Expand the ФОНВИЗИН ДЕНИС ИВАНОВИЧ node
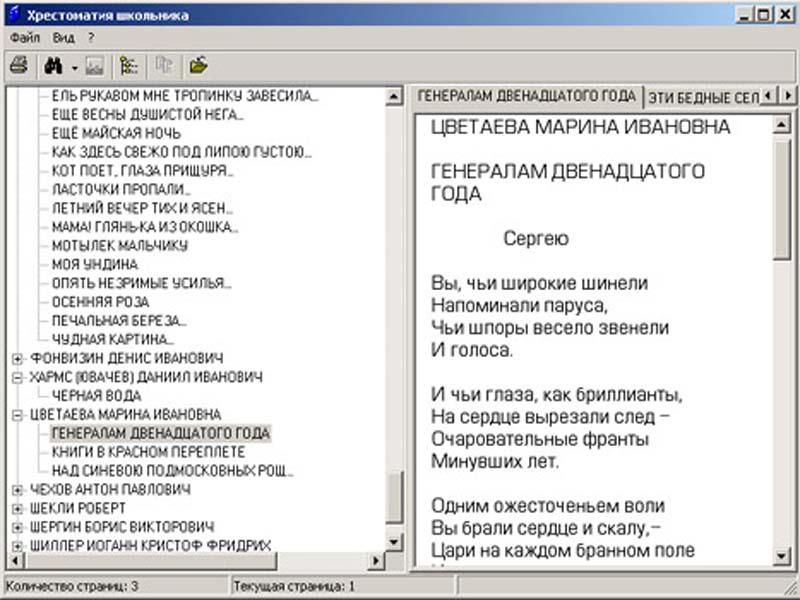The height and width of the screenshot is (600, 800). click(x=17, y=358)
